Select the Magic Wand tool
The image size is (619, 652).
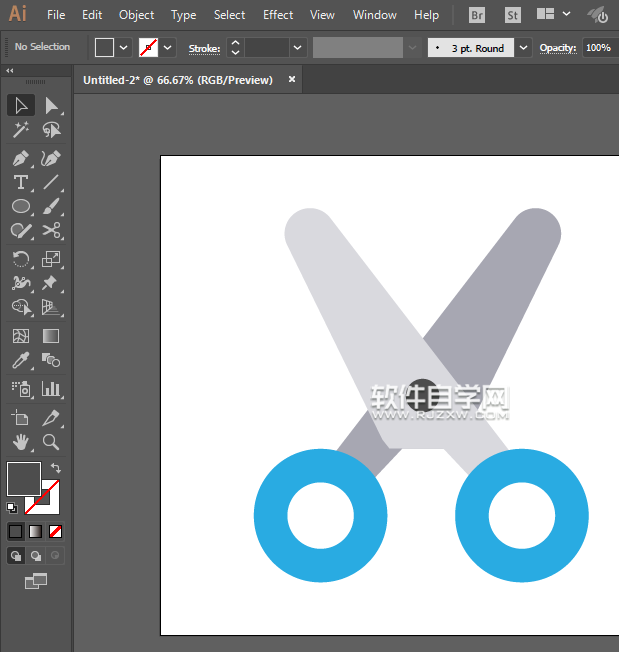click(20, 130)
